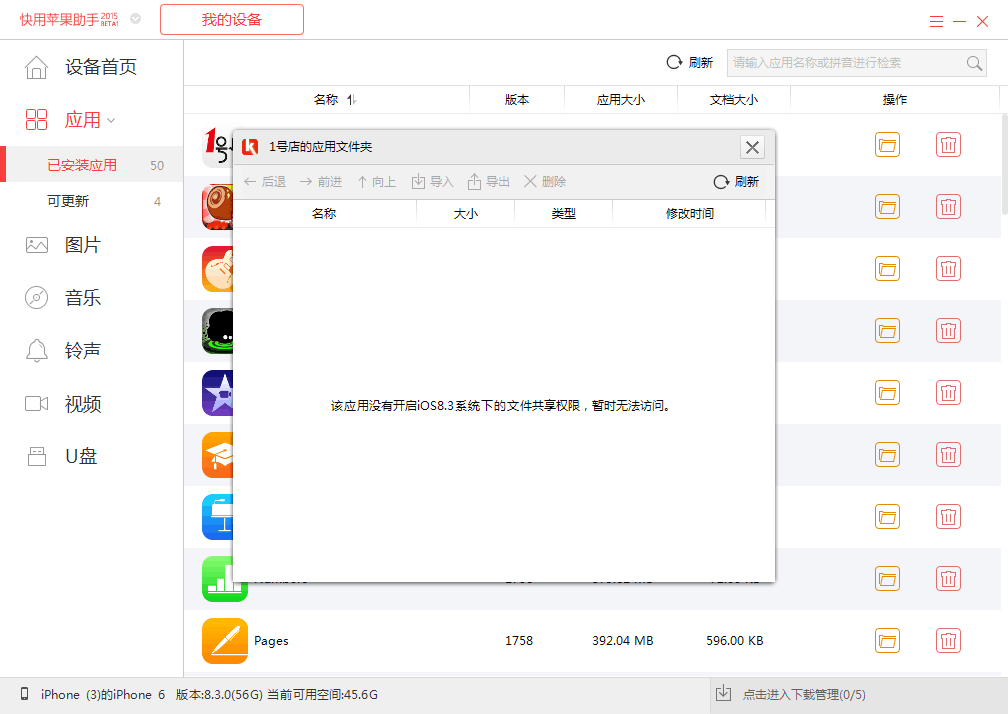Select the Numbers green chart app icon
Image resolution: width=1008 pixels, height=714 pixels.
(x=225, y=579)
